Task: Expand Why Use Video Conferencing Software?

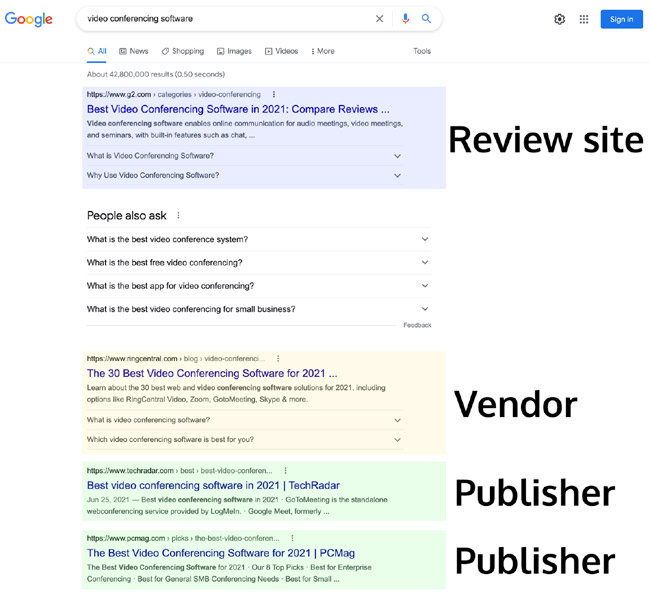Action: (245, 175)
